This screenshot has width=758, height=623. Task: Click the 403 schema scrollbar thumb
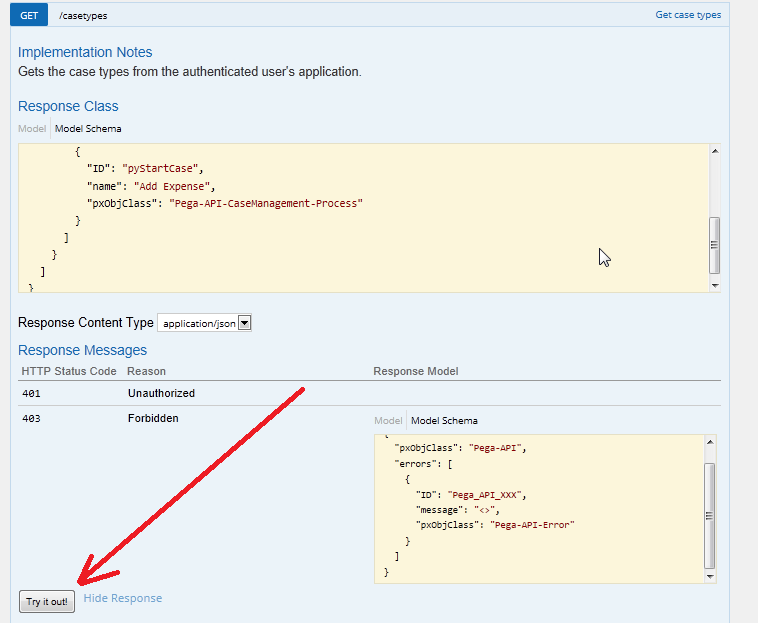point(709,515)
